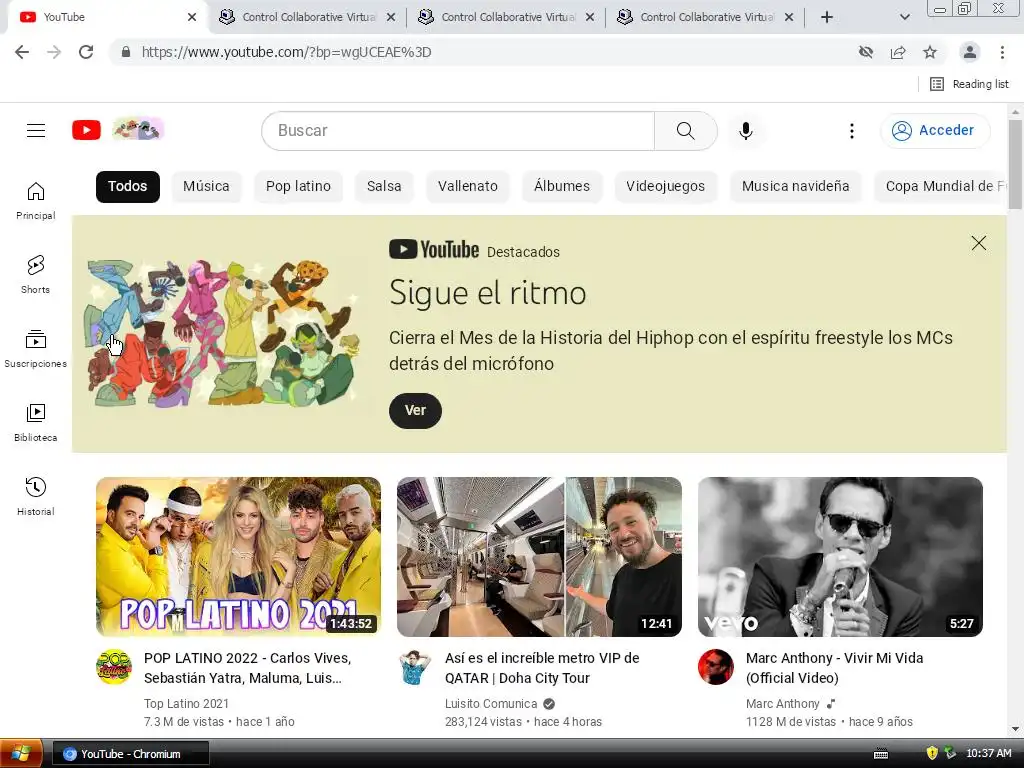Go to Principal home in sidebar
Screen dimensions: 1024x768
pos(36,200)
